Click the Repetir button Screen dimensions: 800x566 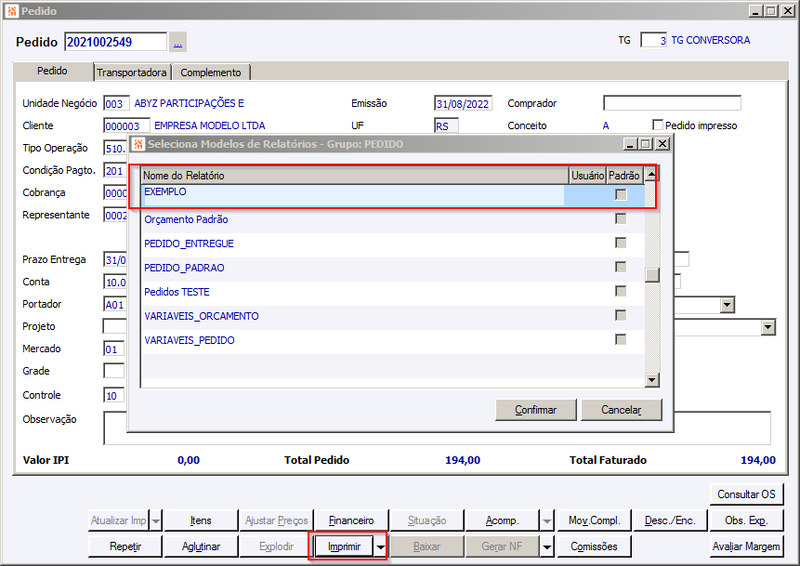click(125, 547)
